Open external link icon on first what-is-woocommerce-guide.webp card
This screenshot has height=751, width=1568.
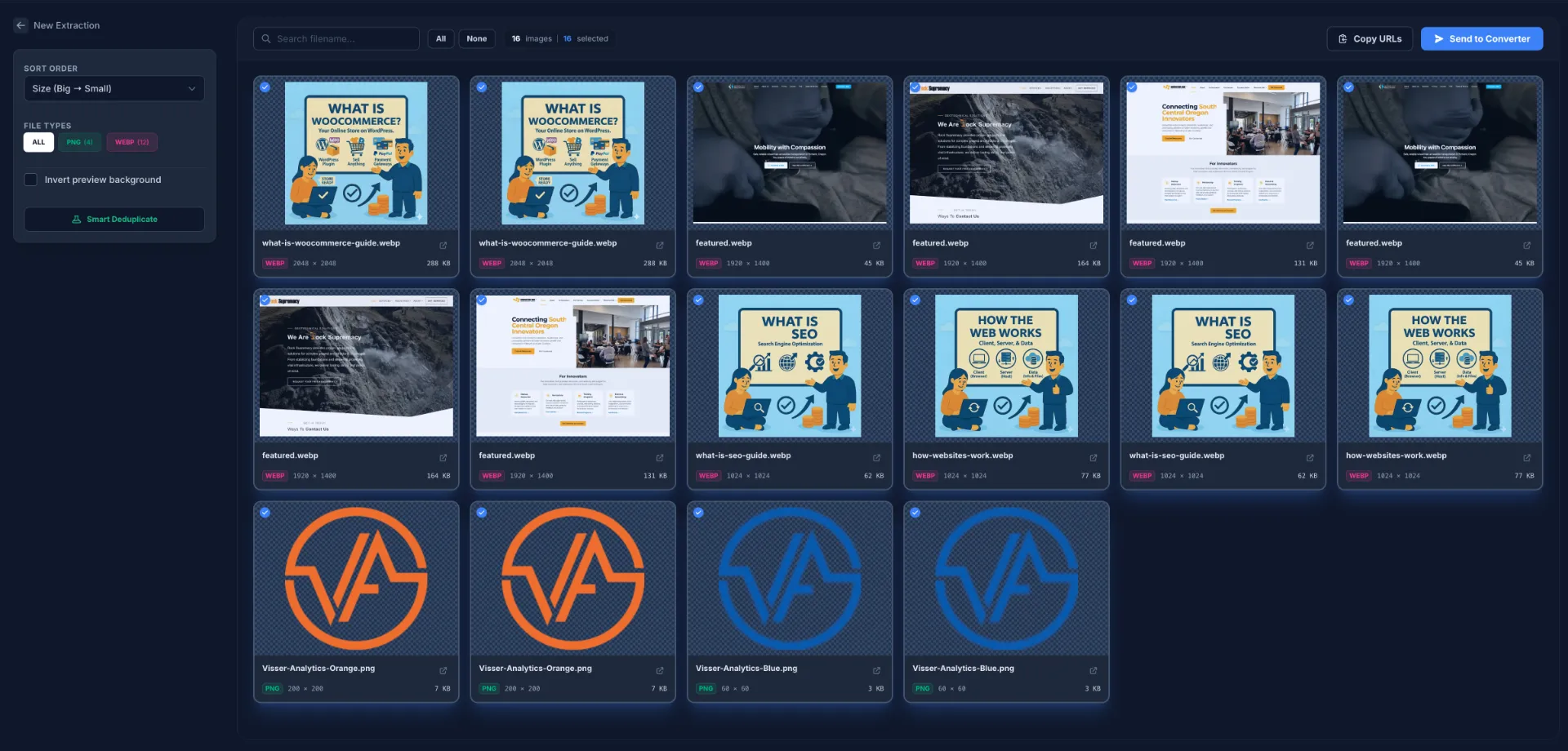coord(443,245)
